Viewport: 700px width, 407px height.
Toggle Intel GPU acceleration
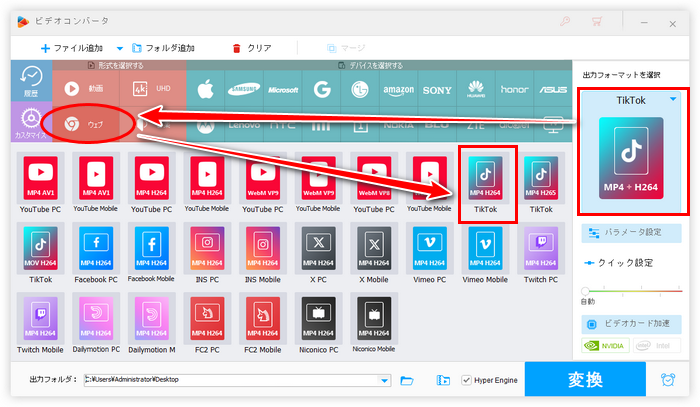tap(657, 345)
